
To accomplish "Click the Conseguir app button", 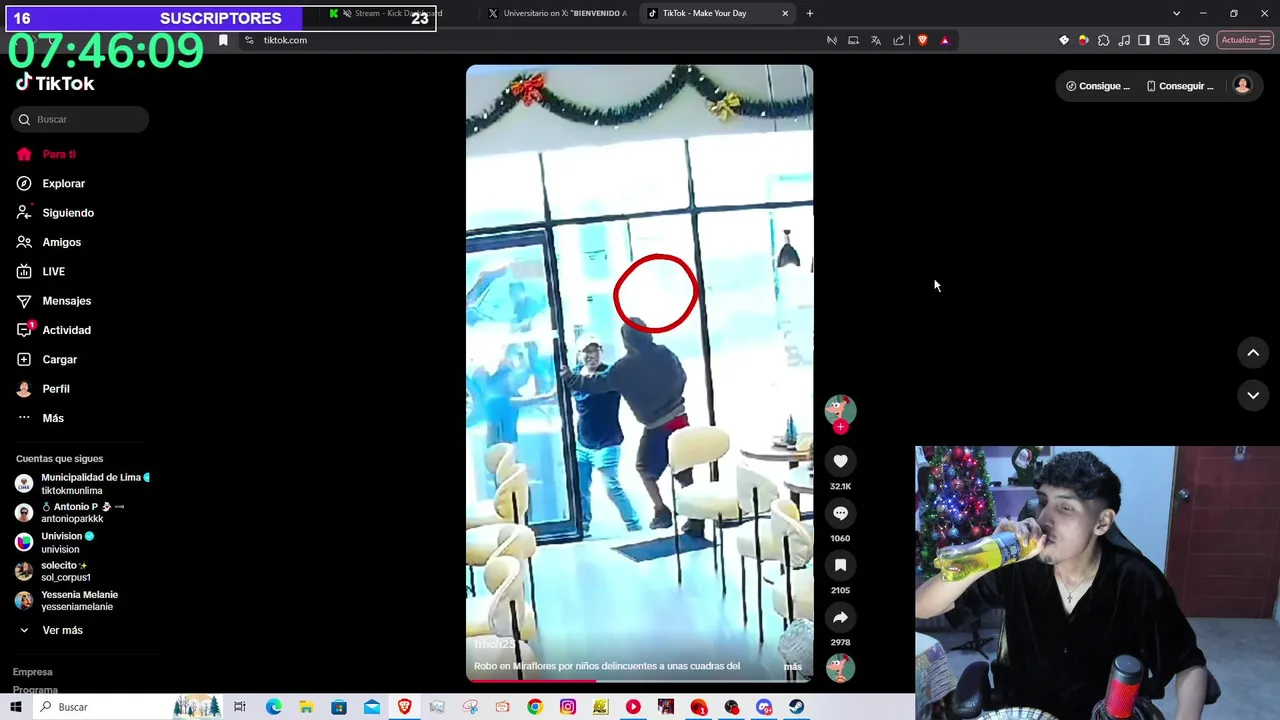I will coord(1180,86).
